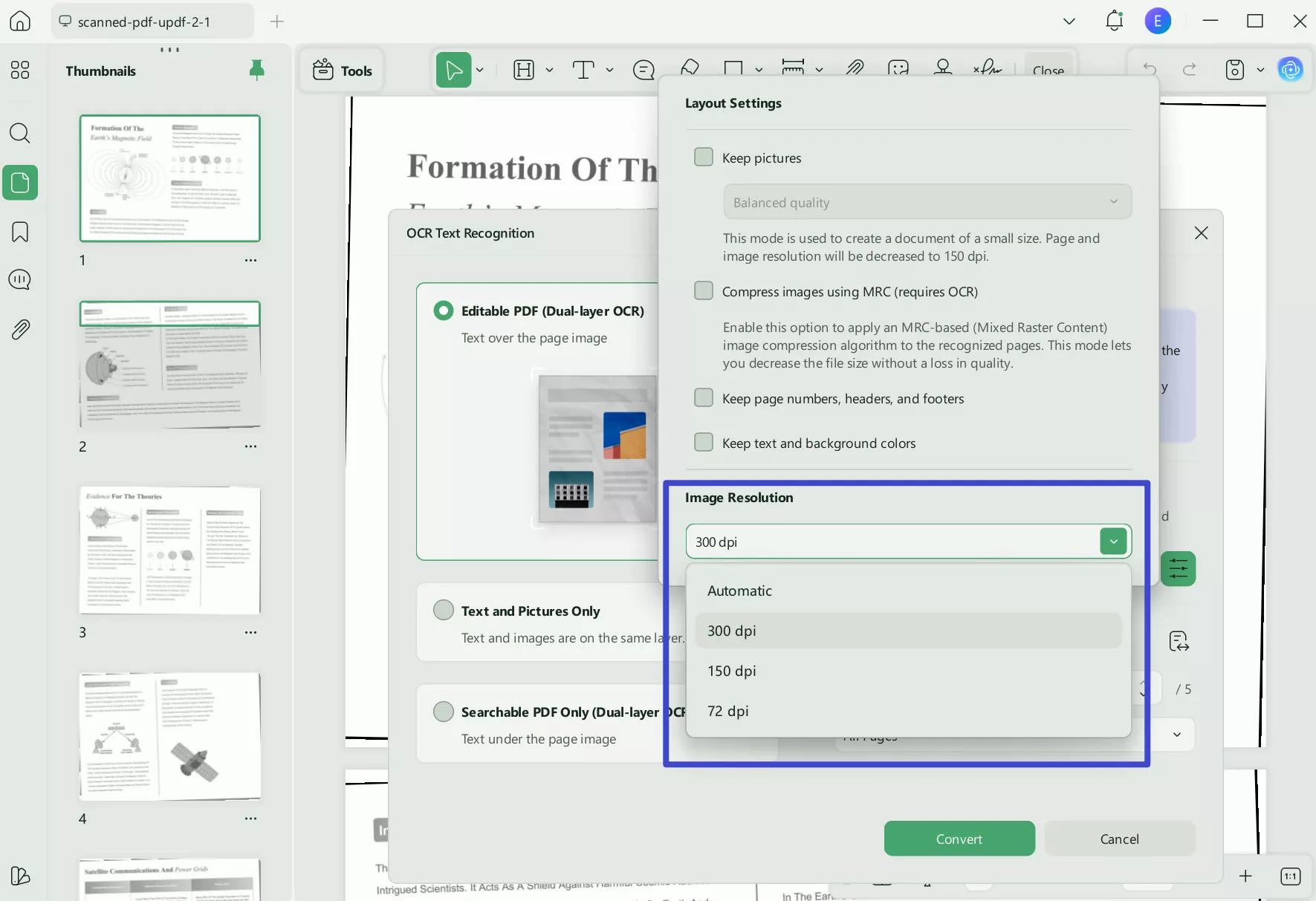
Task: Select the Text and Pictures Only option
Action: coord(443,609)
